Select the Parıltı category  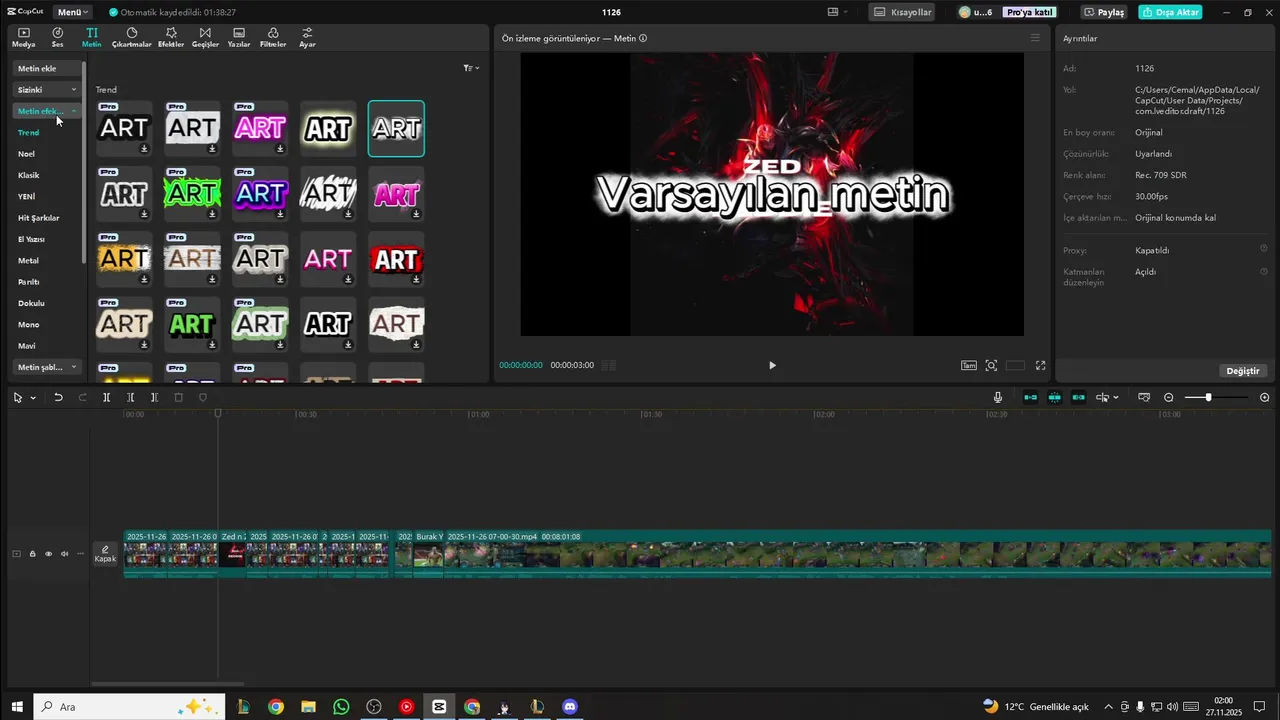29,282
